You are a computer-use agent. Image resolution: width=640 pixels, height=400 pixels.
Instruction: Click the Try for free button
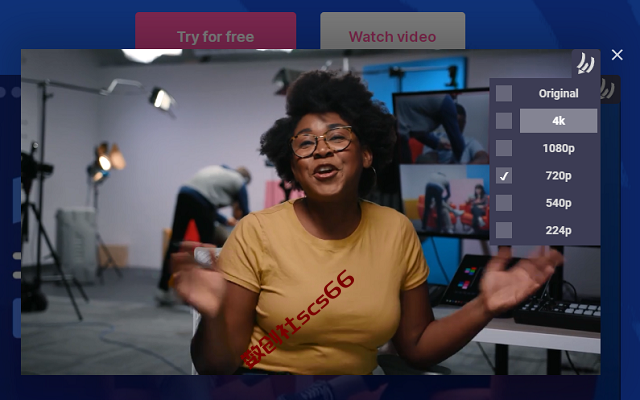(x=216, y=31)
